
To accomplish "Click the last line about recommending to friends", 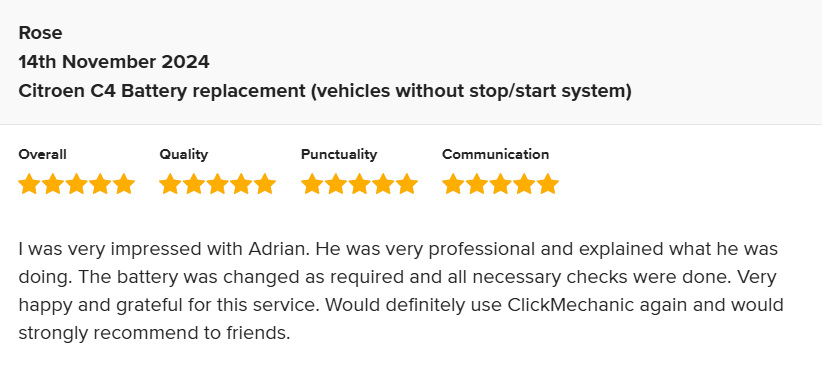I will point(154,333).
